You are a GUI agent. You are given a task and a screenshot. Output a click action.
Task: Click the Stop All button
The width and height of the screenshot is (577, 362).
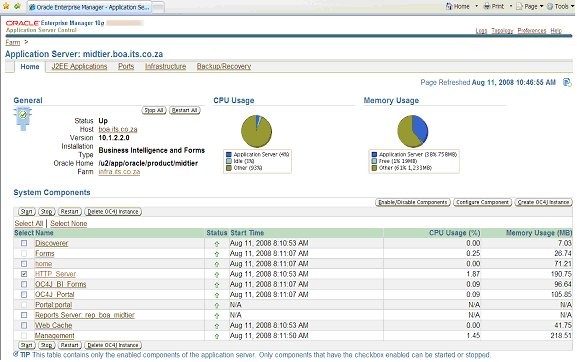[154, 110]
